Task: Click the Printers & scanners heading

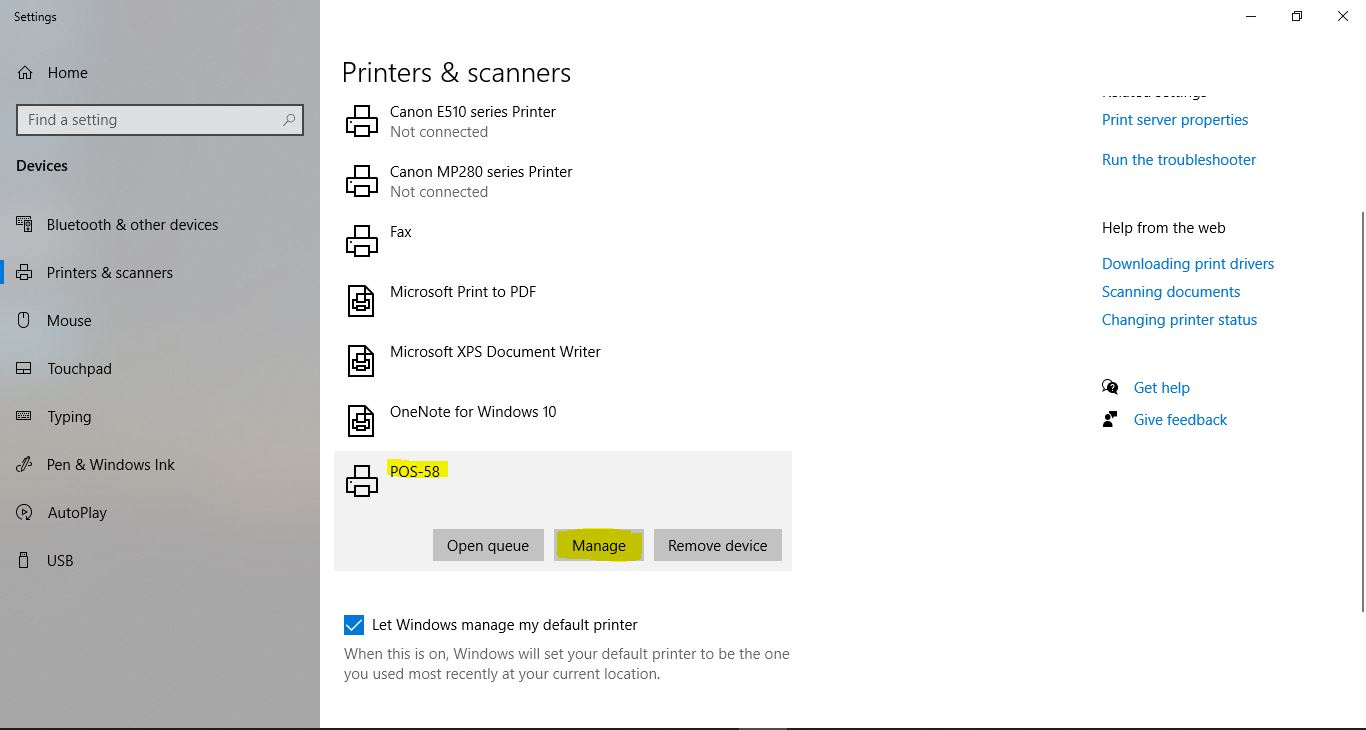Action: point(456,73)
